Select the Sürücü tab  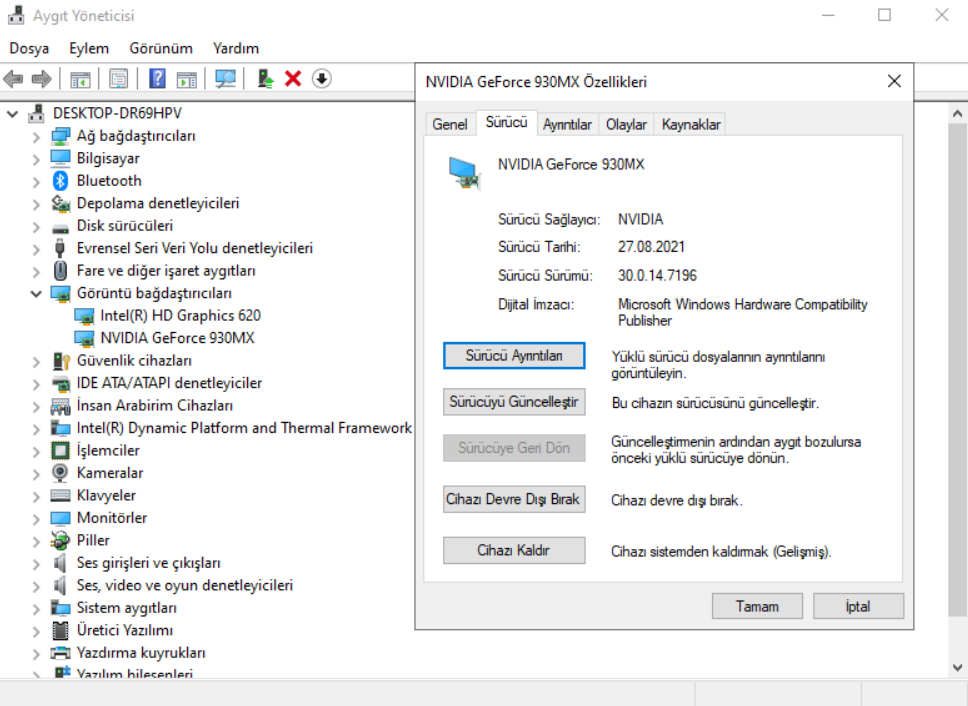506,122
